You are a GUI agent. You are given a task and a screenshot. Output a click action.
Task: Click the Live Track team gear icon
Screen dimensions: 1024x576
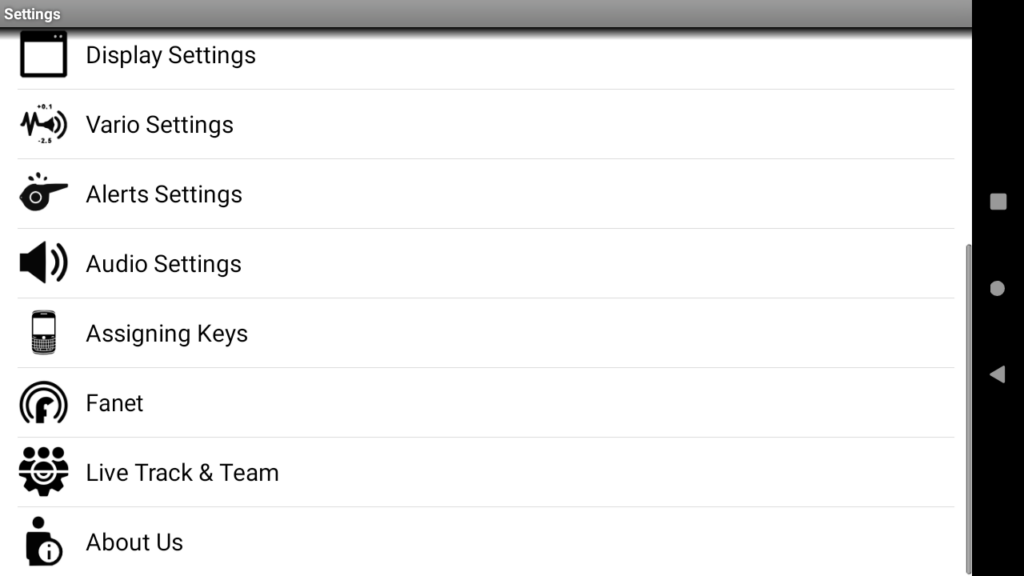pos(43,472)
